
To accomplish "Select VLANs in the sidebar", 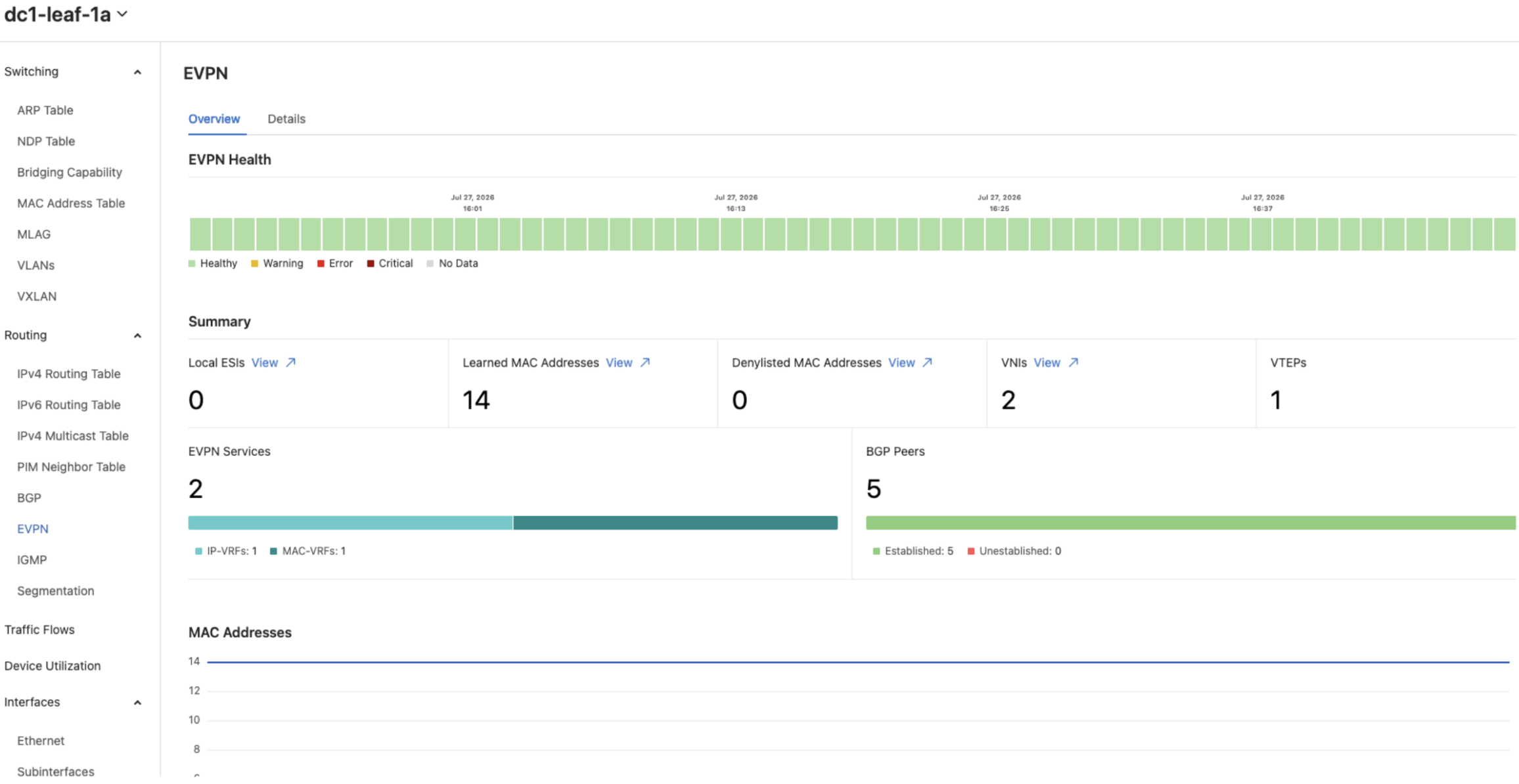I will tap(35, 265).
